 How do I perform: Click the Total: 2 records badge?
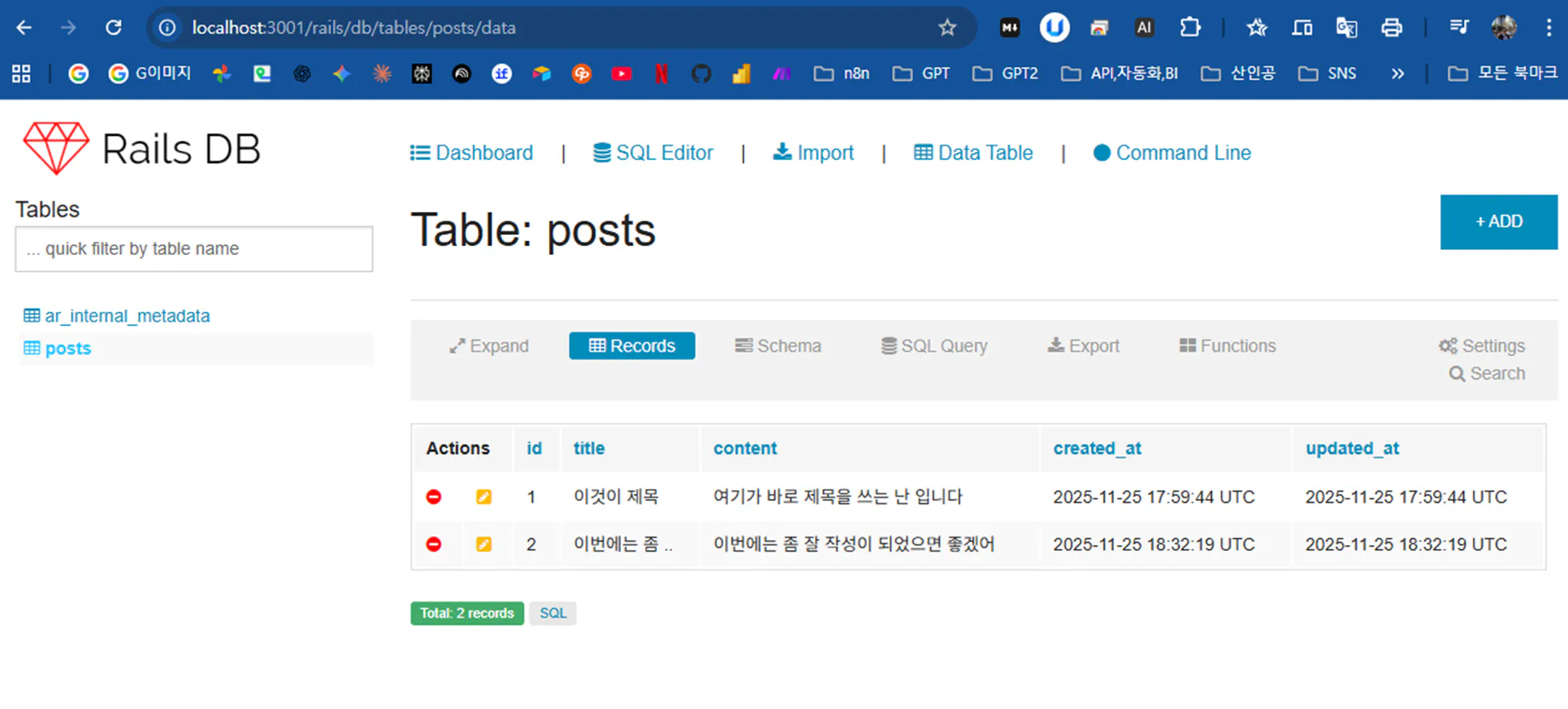click(468, 613)
